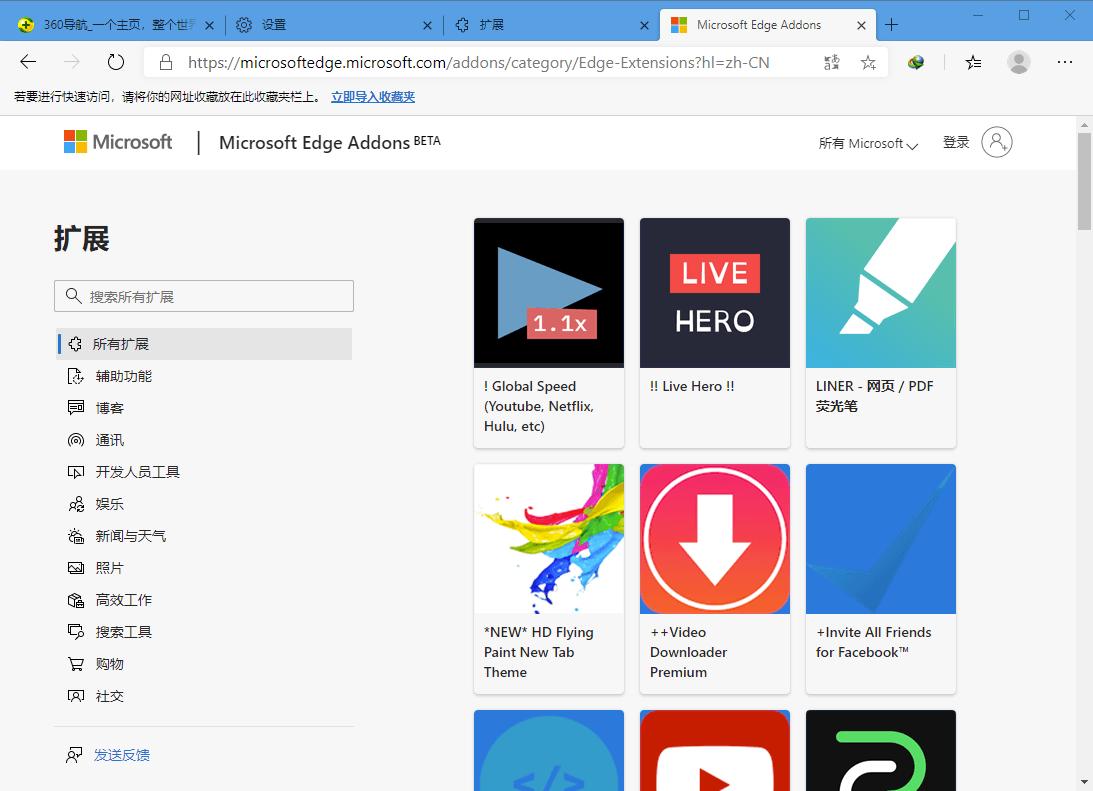Open the green P logo extension thumbnail
Viewport: 1093px width, 791px height.
point(880,751)
